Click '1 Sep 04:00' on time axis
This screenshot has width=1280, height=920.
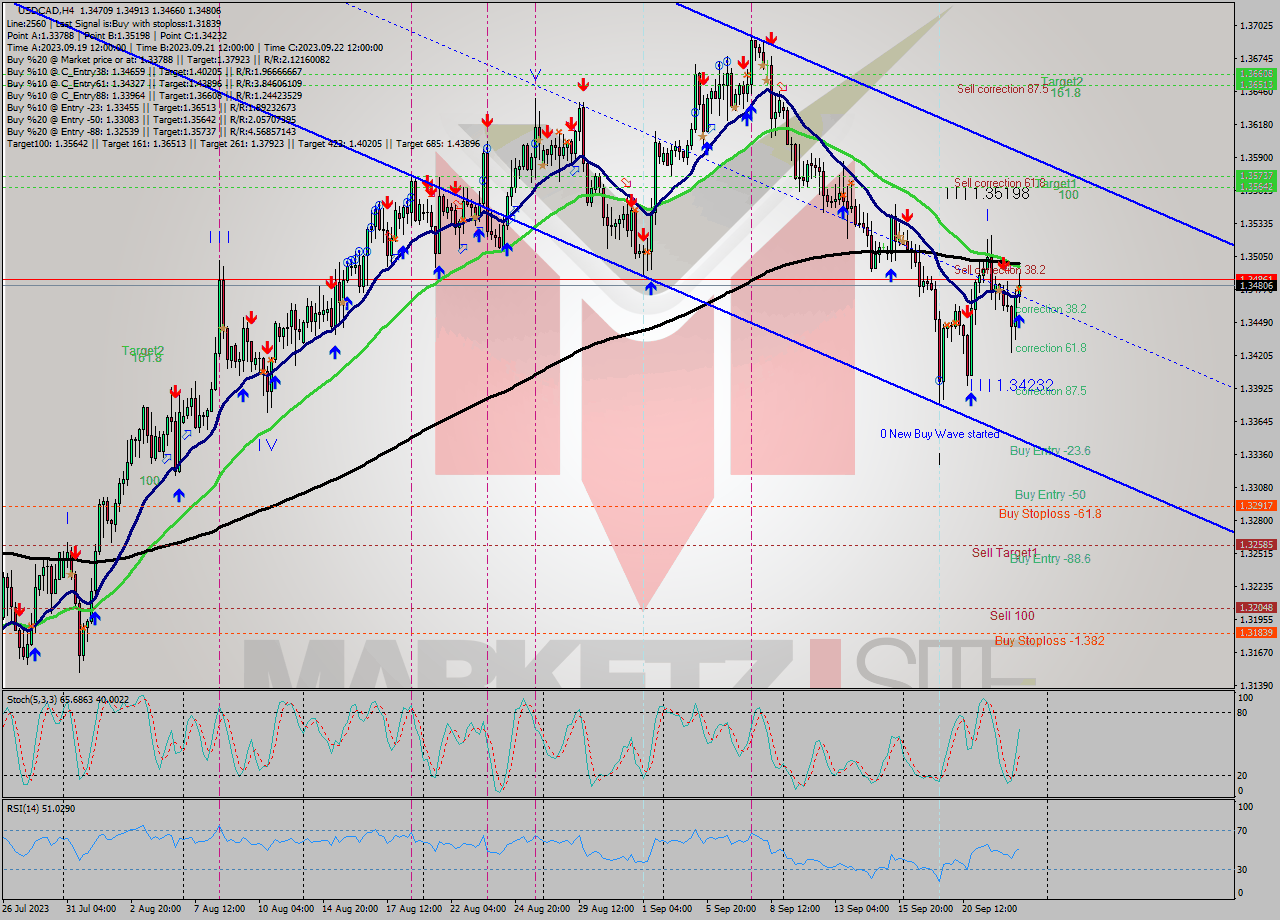click(x=668, y=909)
